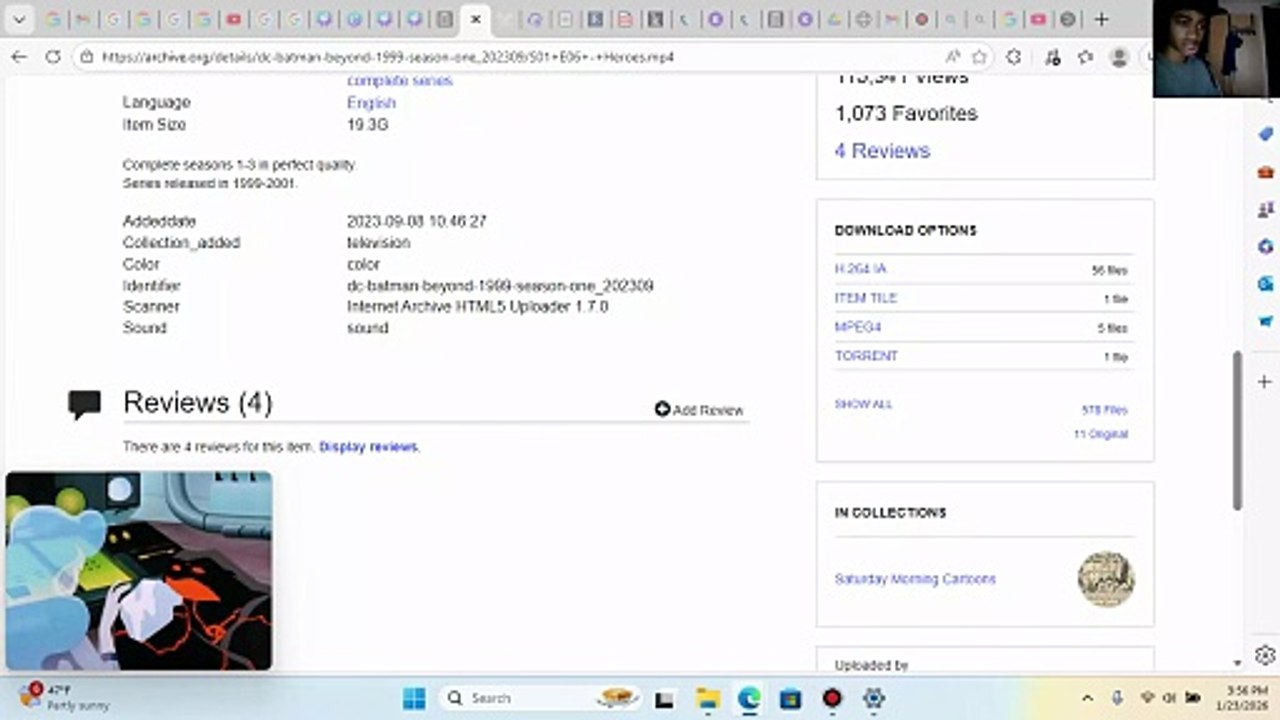Open the Windows Start menu
Viewport: 1280px width, 720px height.
click(x=414, y=698)
